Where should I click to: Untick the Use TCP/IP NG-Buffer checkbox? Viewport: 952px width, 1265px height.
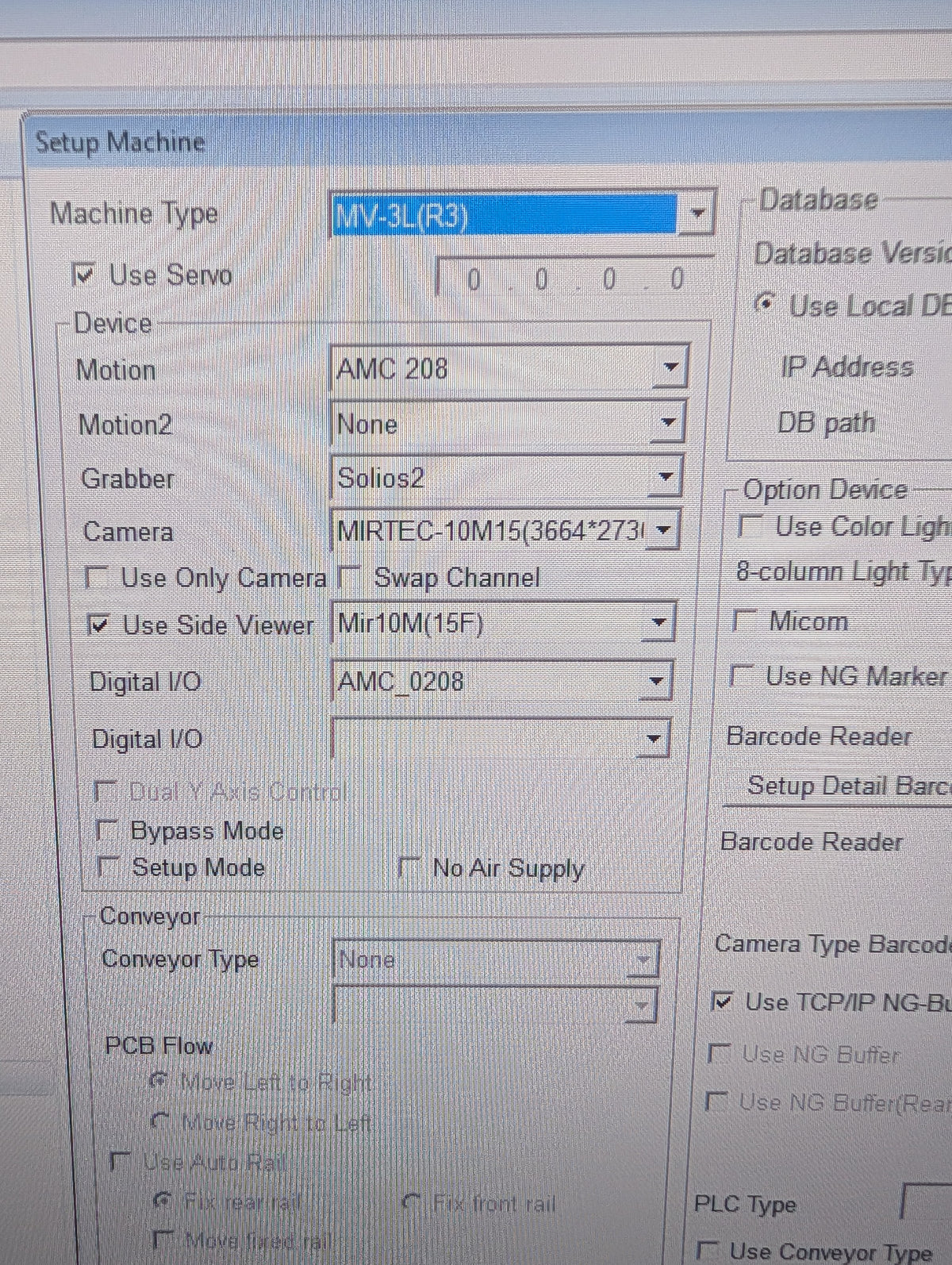(x=722, y=1002)
